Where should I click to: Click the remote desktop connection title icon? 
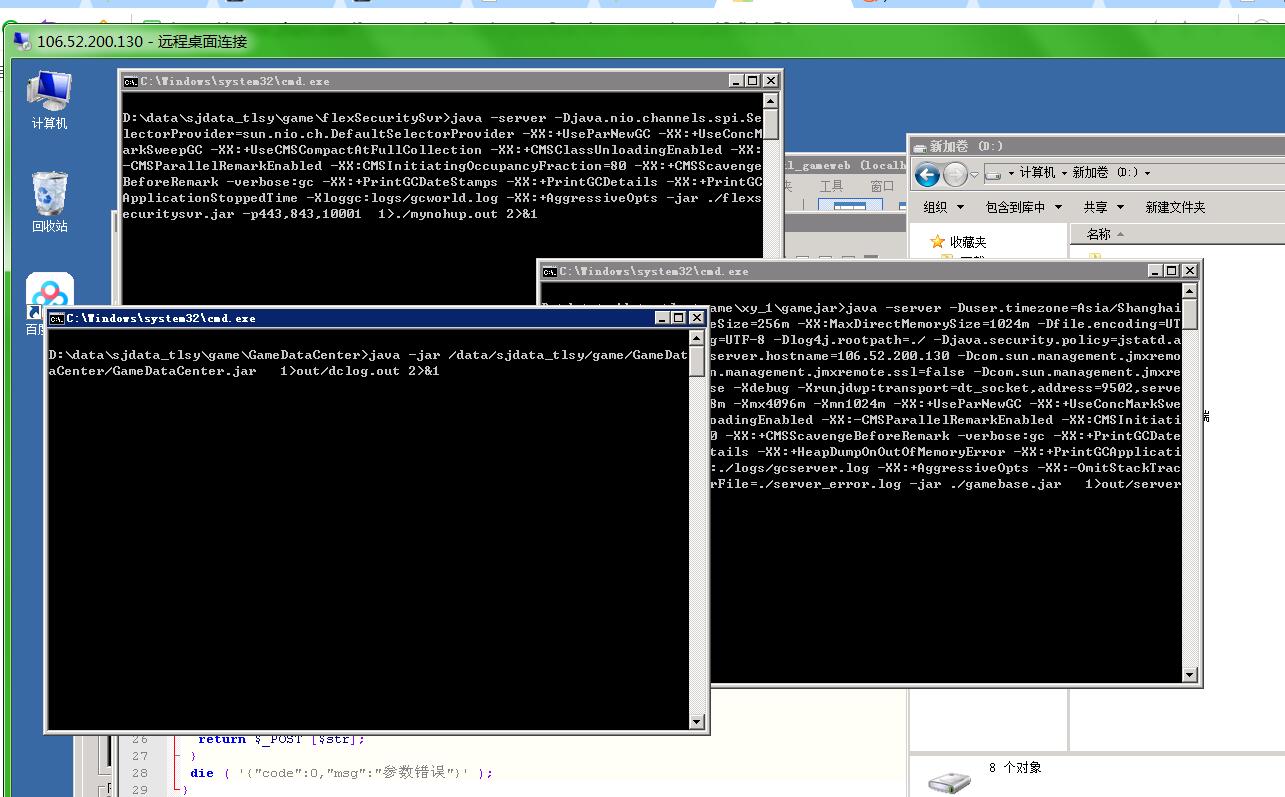(x=21, y=41)
